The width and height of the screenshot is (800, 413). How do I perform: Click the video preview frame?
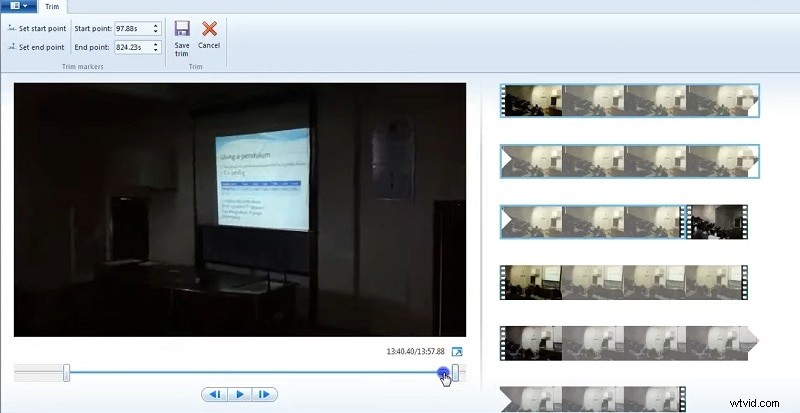240,209
